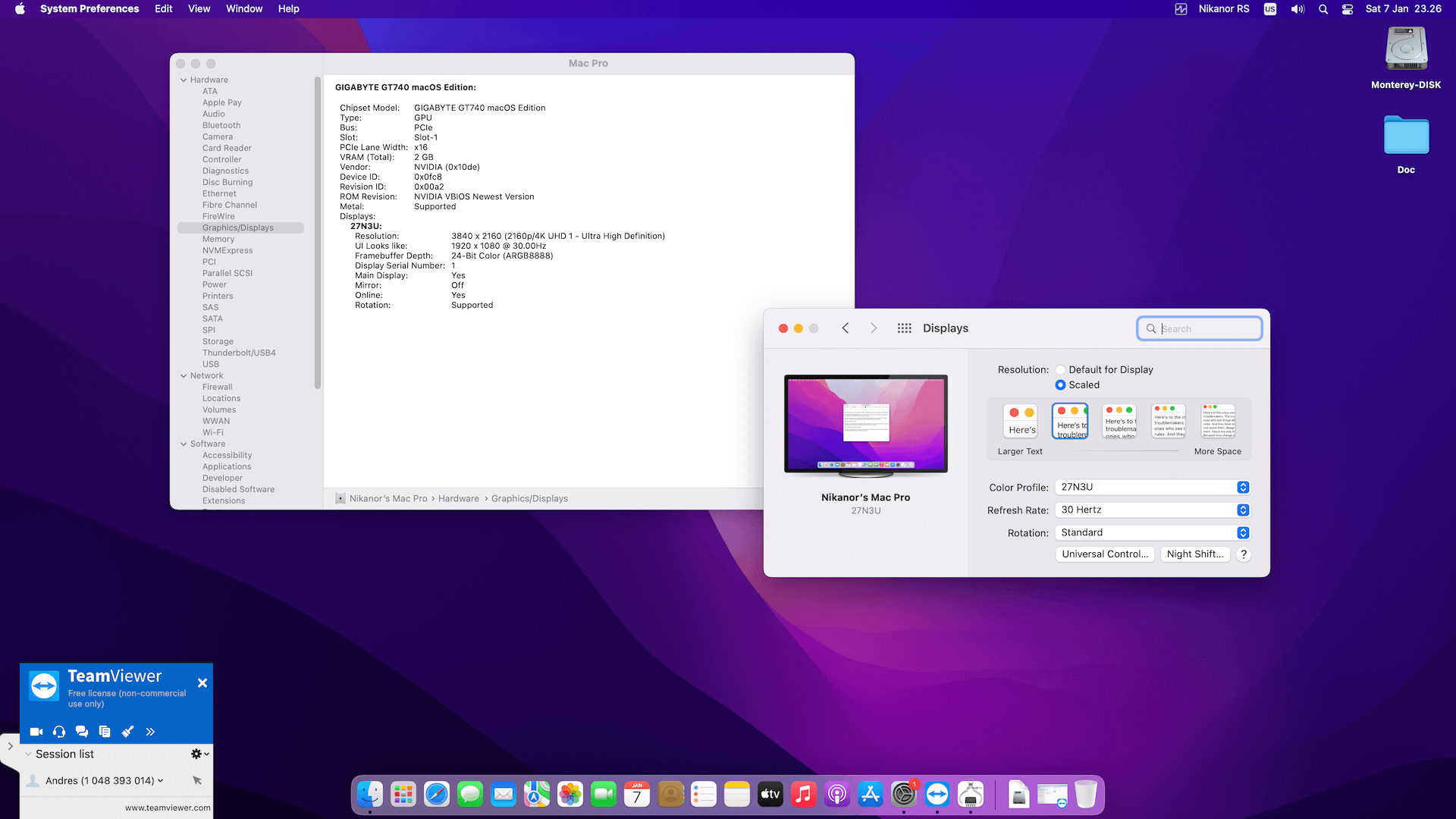Open Safari from the Dock
The height and width of the screenshot is (819, 1456).
point(437,795)
